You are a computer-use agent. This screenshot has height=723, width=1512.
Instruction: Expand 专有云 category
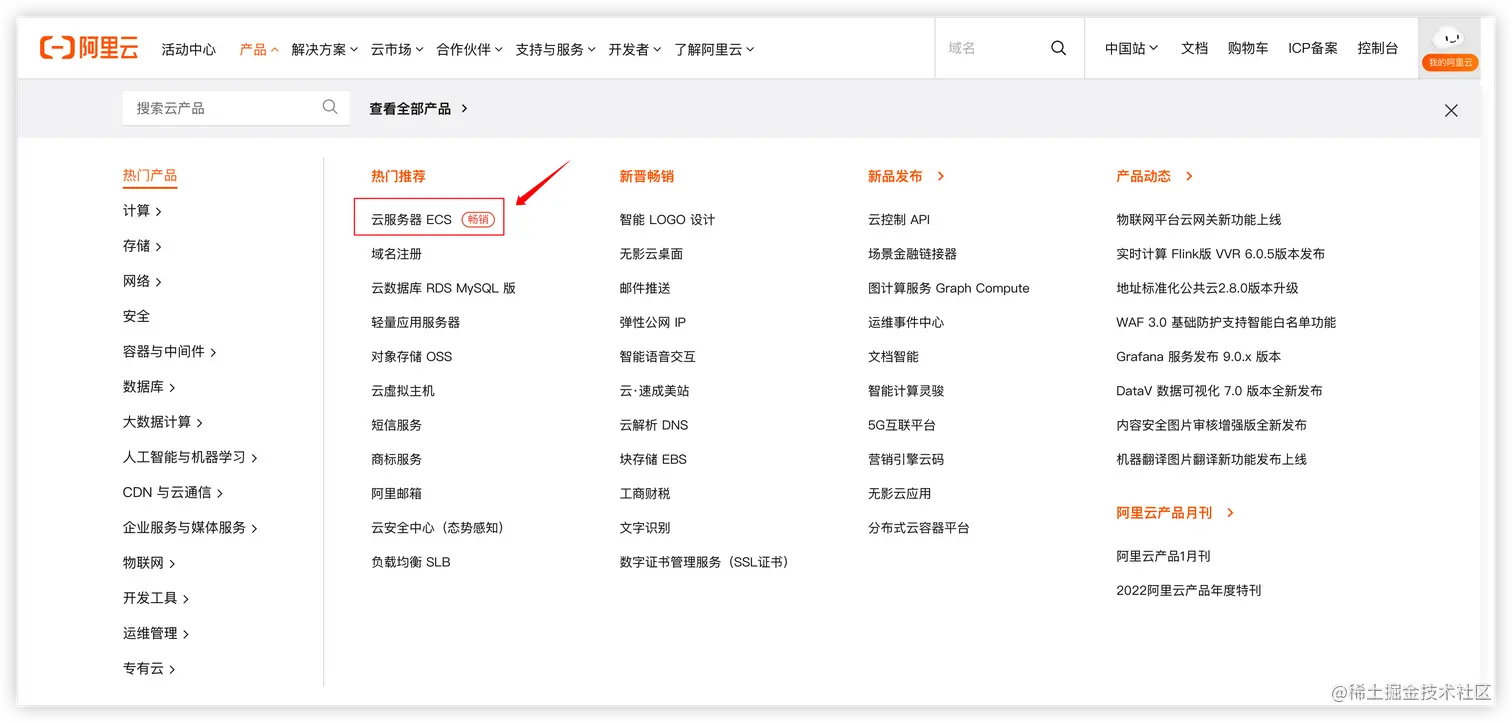149,668
